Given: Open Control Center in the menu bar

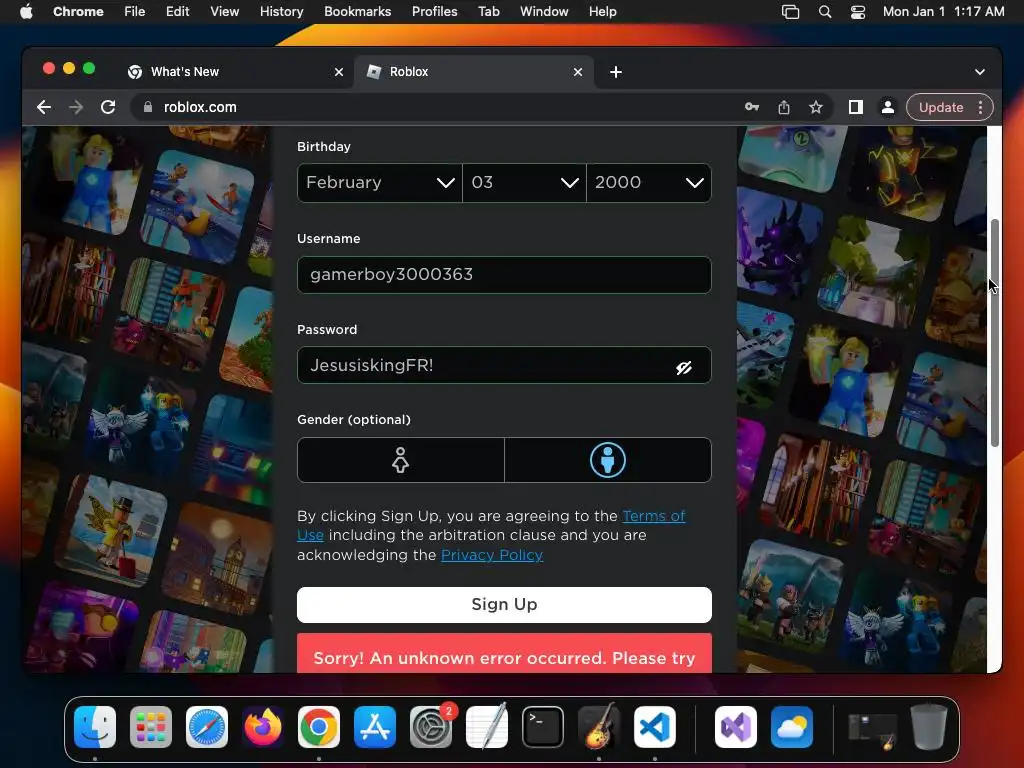Looking at the screenshot, I should (857, 12).
